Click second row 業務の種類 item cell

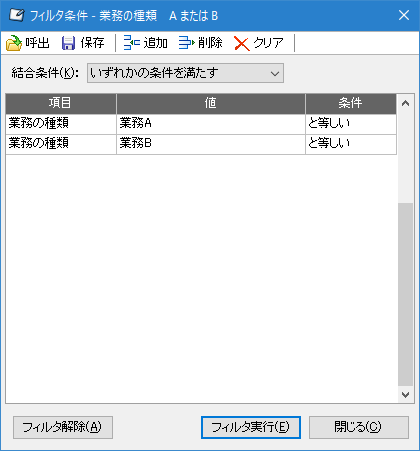click(61, 144)
